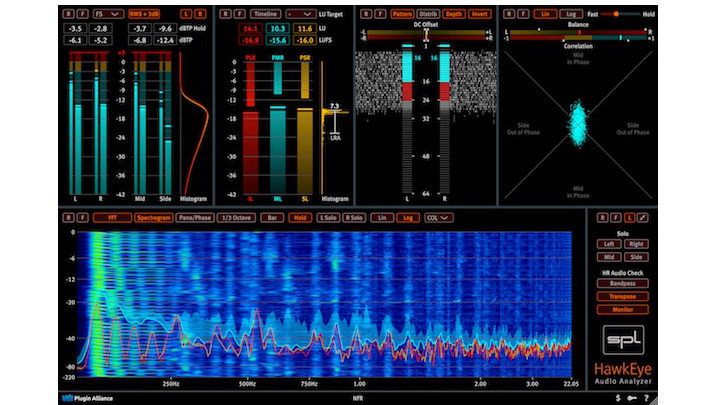Toggle the Hold button in the spectrum analyzer

click(299, 217)
